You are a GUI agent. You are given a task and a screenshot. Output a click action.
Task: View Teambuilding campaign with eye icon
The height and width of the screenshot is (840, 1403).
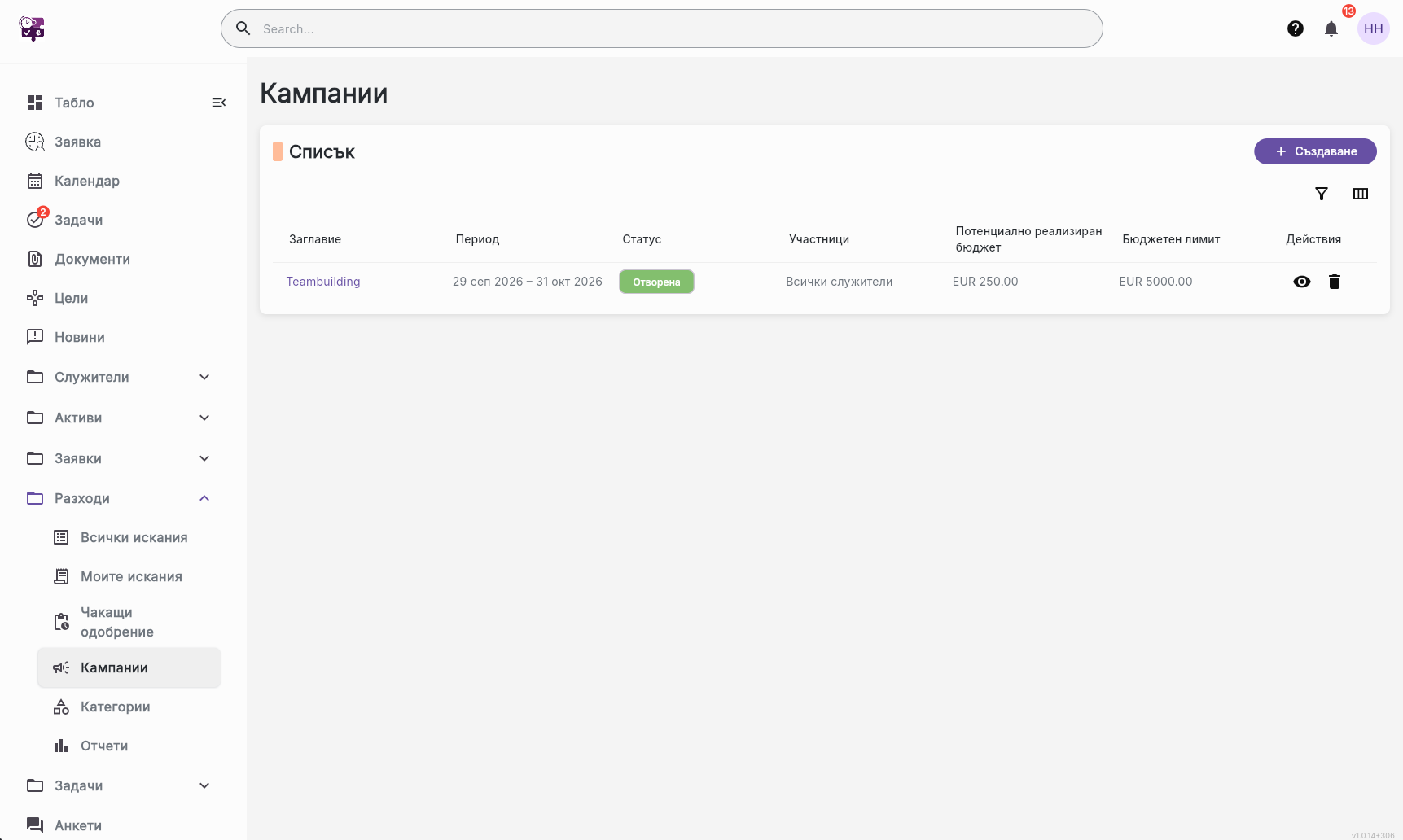(1302, 282)
